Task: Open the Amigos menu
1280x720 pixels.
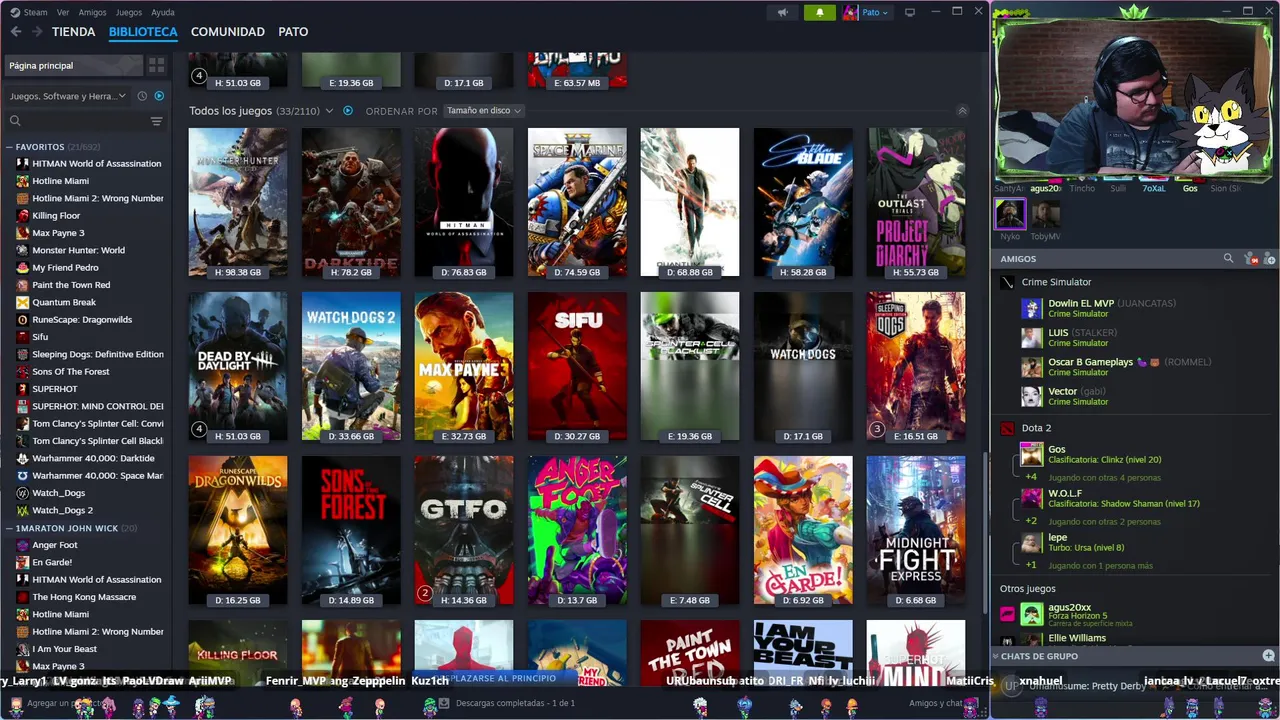Action: pyautogui.click(x=92, y=12)
